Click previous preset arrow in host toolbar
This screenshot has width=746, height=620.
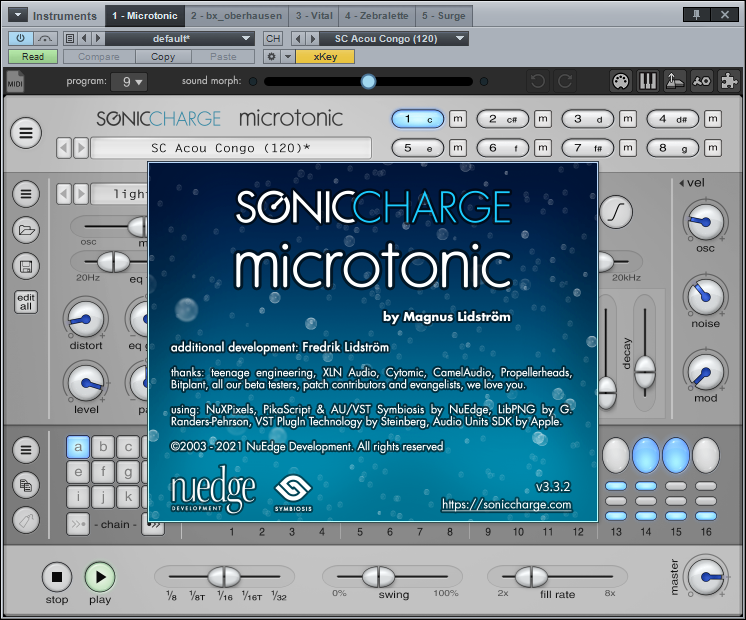(x=84, y=38)
